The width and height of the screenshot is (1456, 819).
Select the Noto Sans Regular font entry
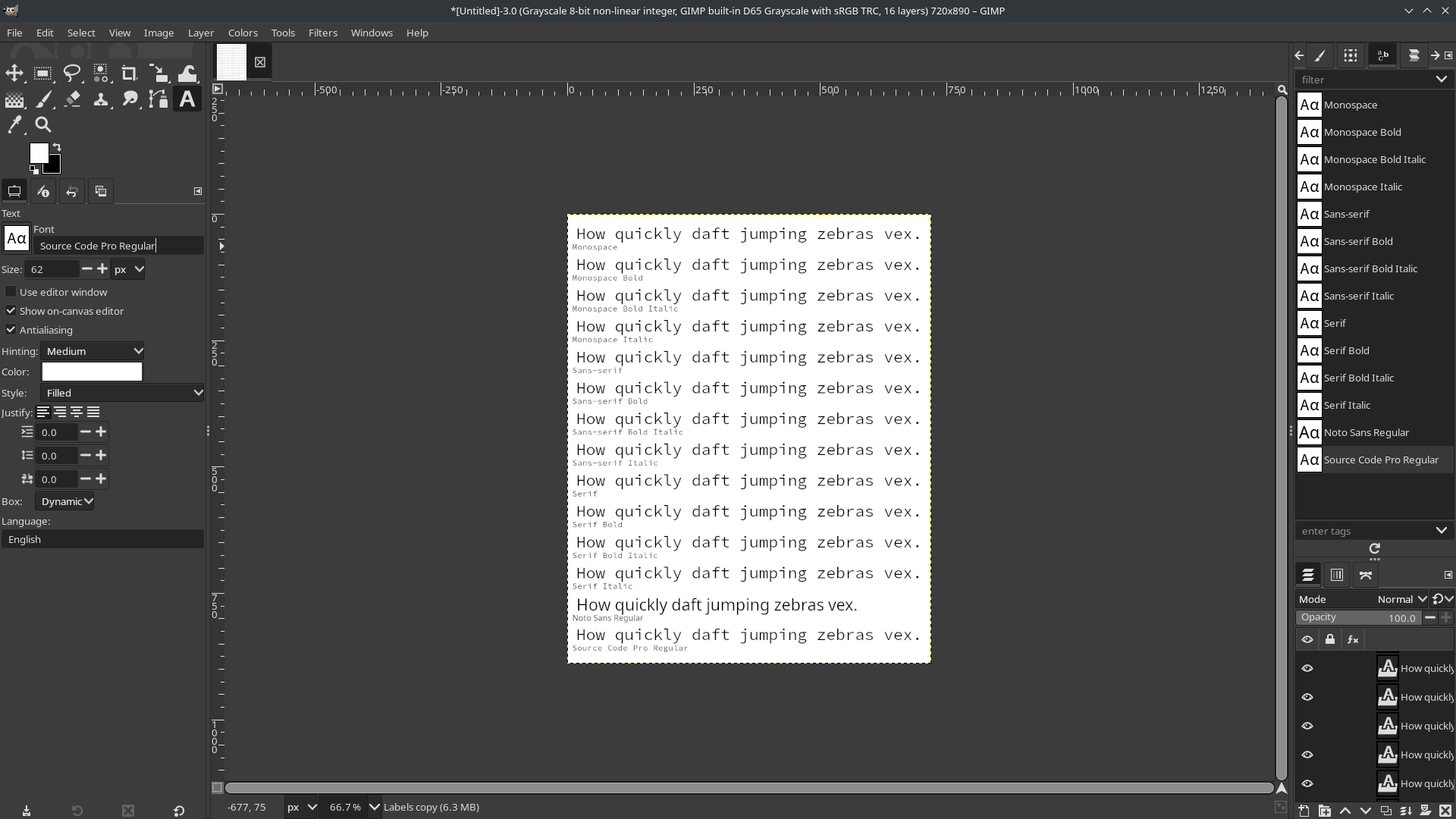pyautogui.click(x=1366, y=432)
